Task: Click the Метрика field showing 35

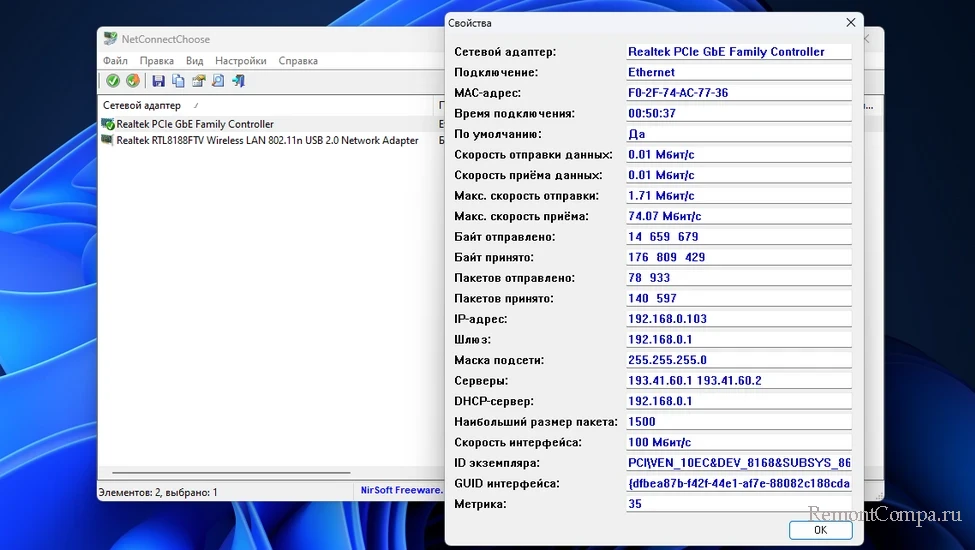Action: click(739, 503)
